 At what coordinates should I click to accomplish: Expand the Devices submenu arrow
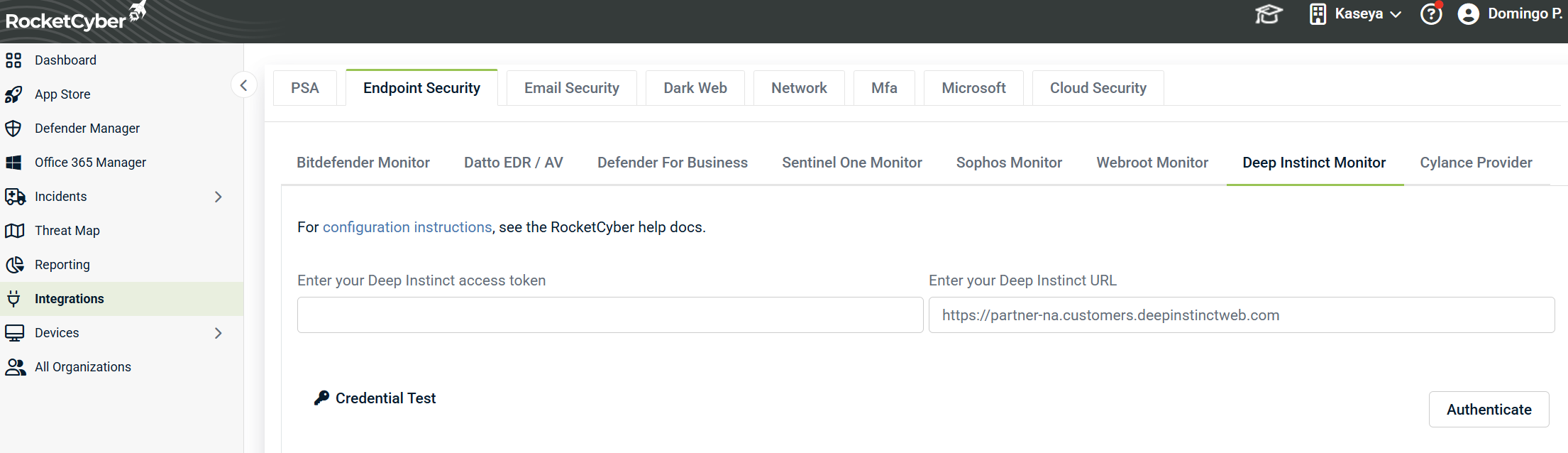click(218, 333)
